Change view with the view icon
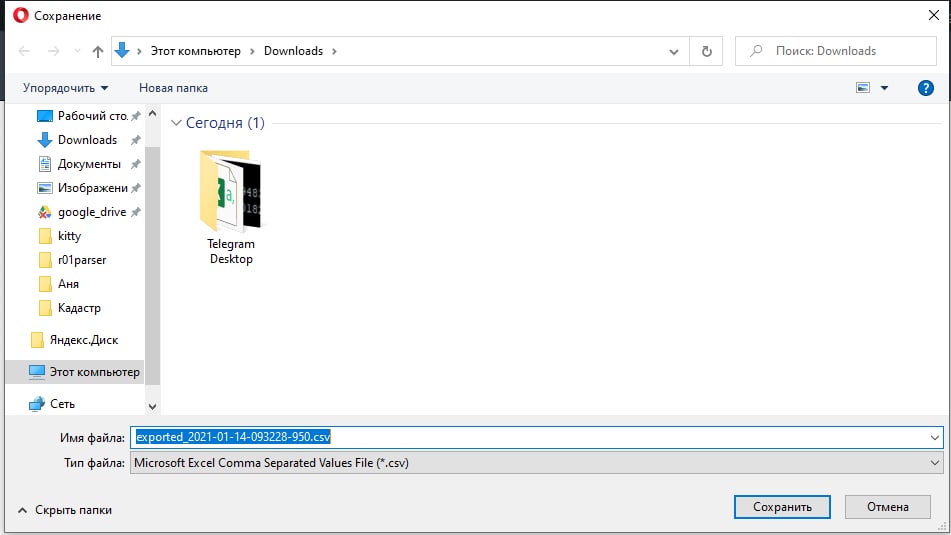The width and height of the screenshot is (951, 535). [x=863, y=88]
